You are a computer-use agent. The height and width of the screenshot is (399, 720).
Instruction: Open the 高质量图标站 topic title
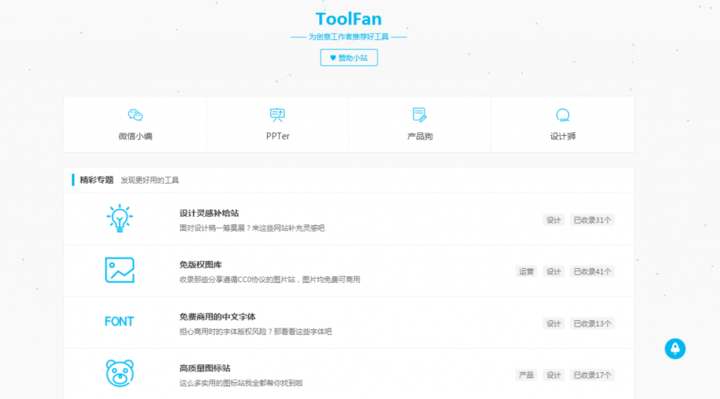205,368
